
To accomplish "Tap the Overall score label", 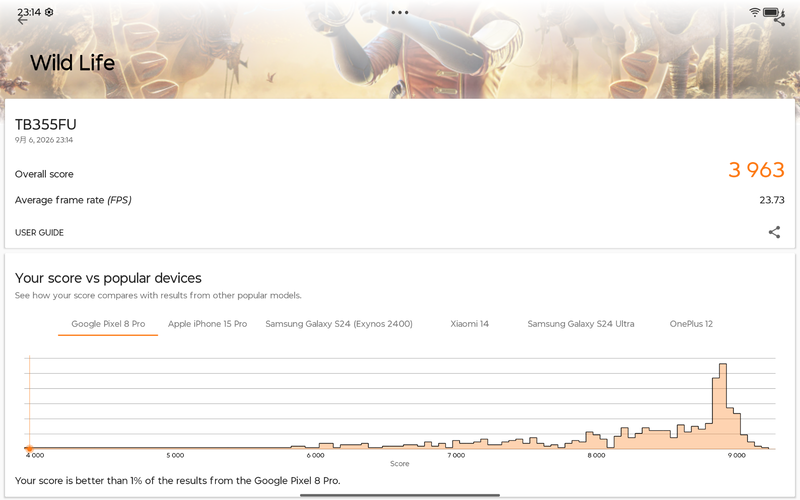I will pyautogui.click(x=44, y=174).
